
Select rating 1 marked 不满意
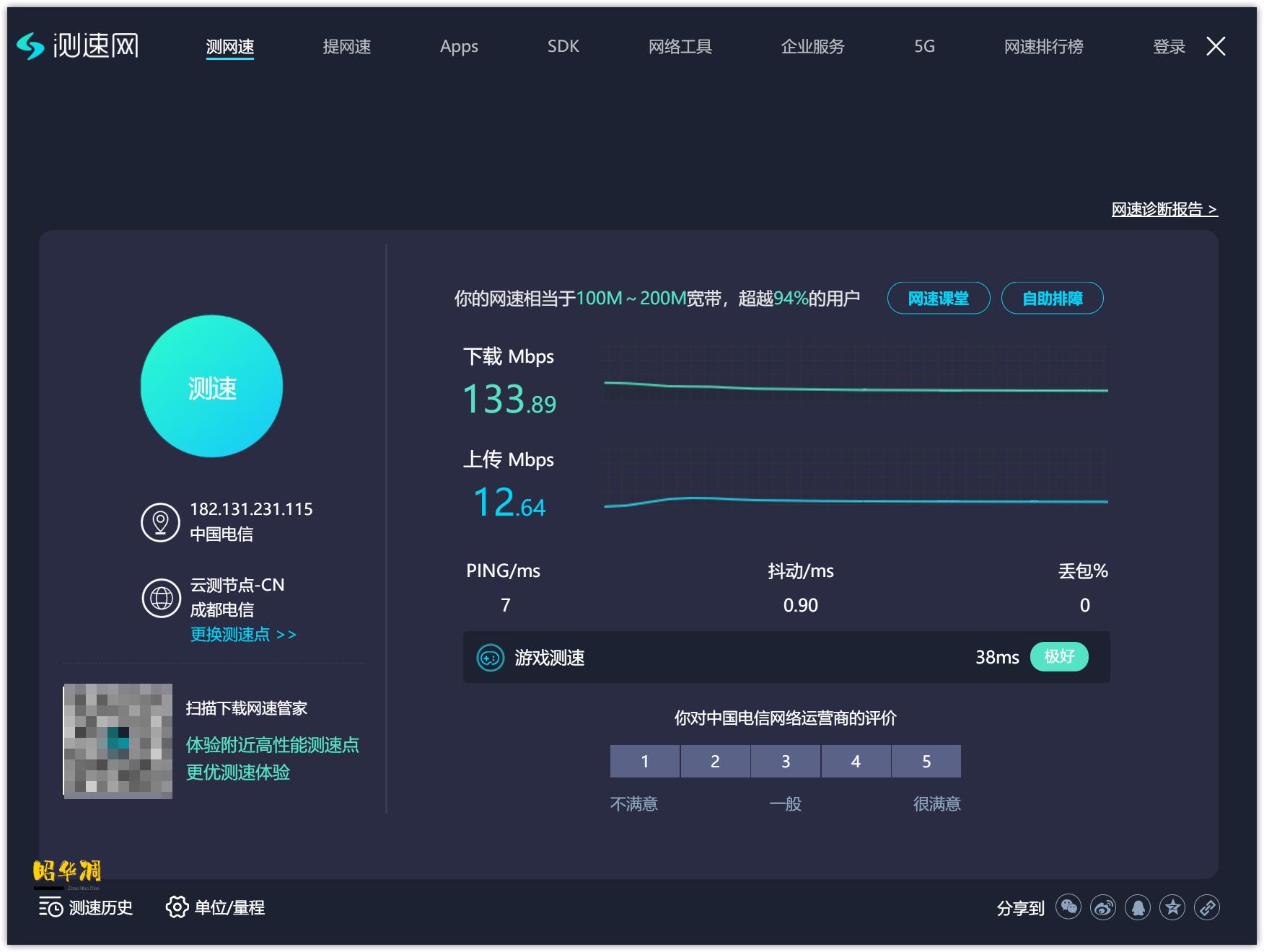pos(644,761)
